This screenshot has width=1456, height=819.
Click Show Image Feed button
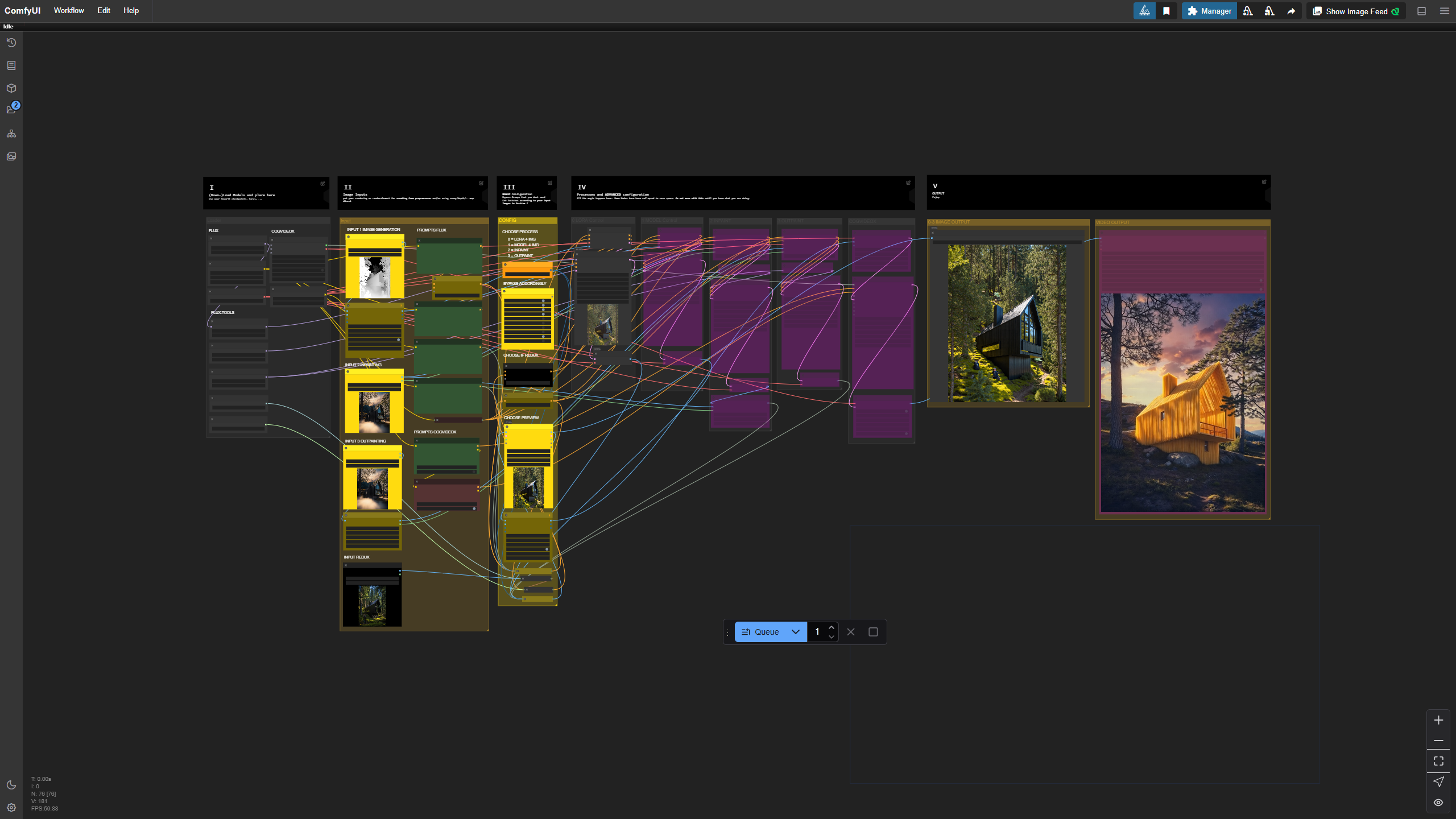click(1356, 11)
